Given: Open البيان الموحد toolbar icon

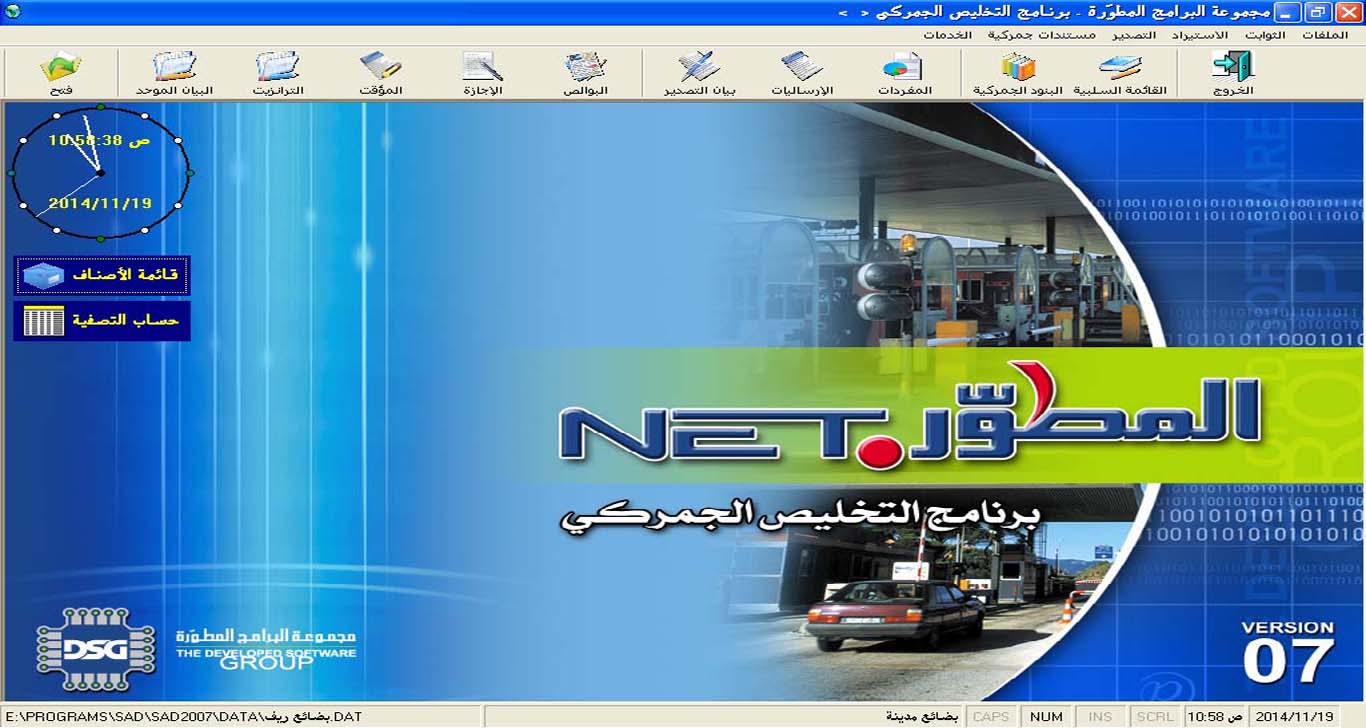Looking at the screenshot, I should pyautogui.click(x=175, y=72).
